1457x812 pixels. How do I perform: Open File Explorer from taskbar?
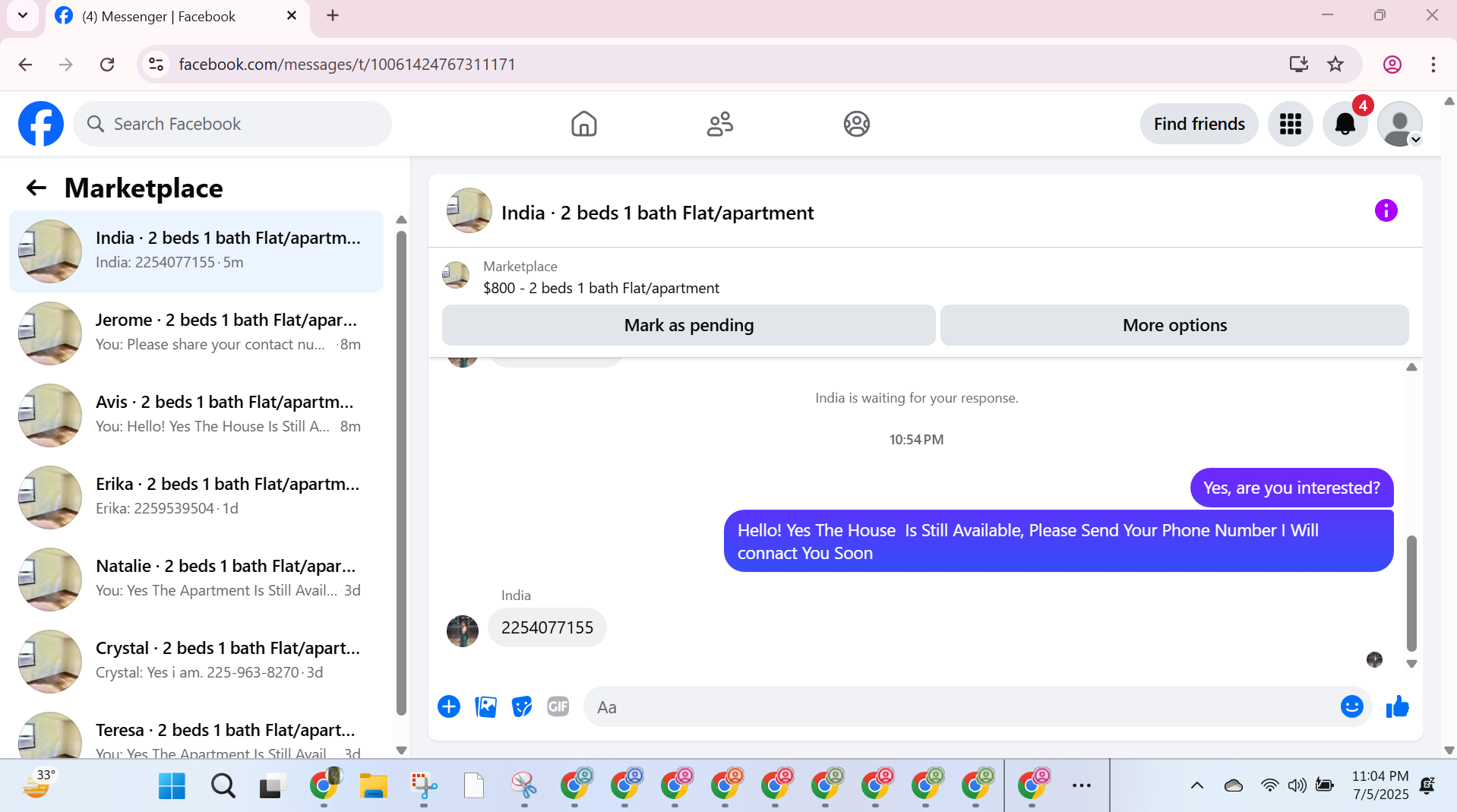tap(373, 786)
